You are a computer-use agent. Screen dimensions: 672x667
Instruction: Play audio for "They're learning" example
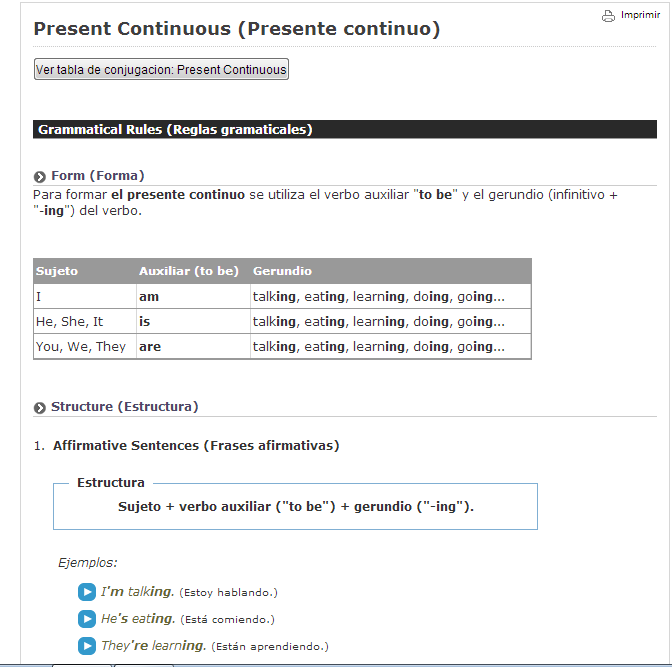click(x=87, y=646)
